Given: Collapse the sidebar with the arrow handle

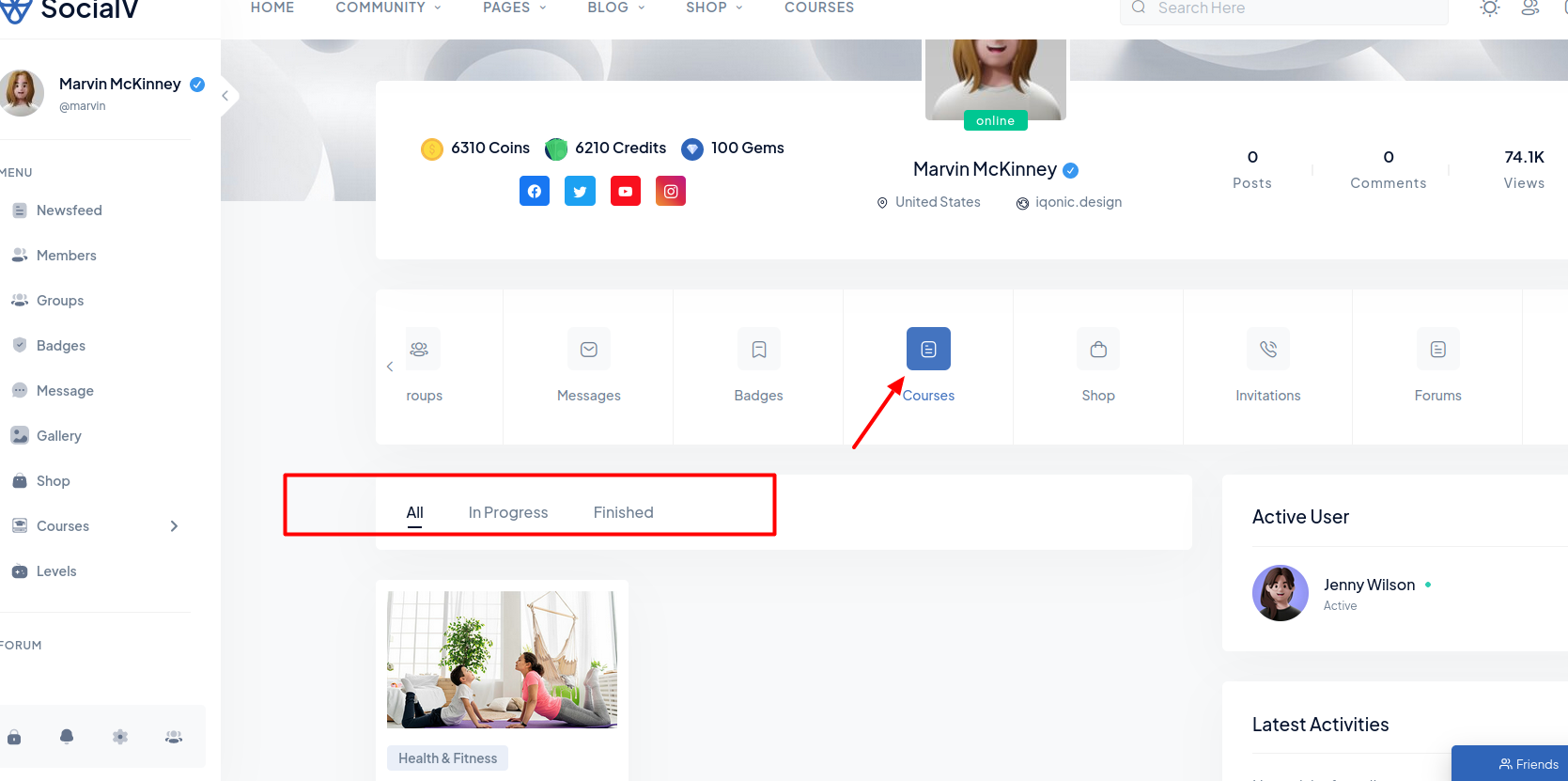Looking at the screenshot, I should click(x=225, y=96).
